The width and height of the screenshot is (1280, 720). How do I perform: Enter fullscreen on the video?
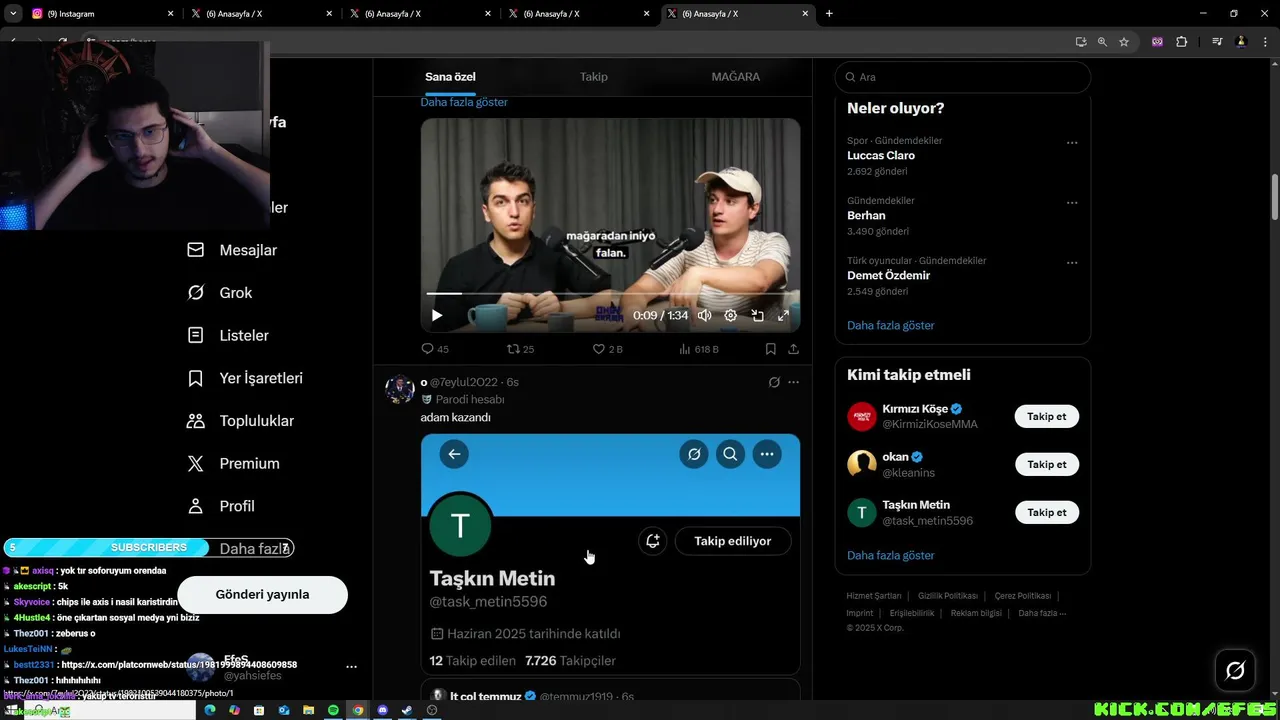(783, 315)
